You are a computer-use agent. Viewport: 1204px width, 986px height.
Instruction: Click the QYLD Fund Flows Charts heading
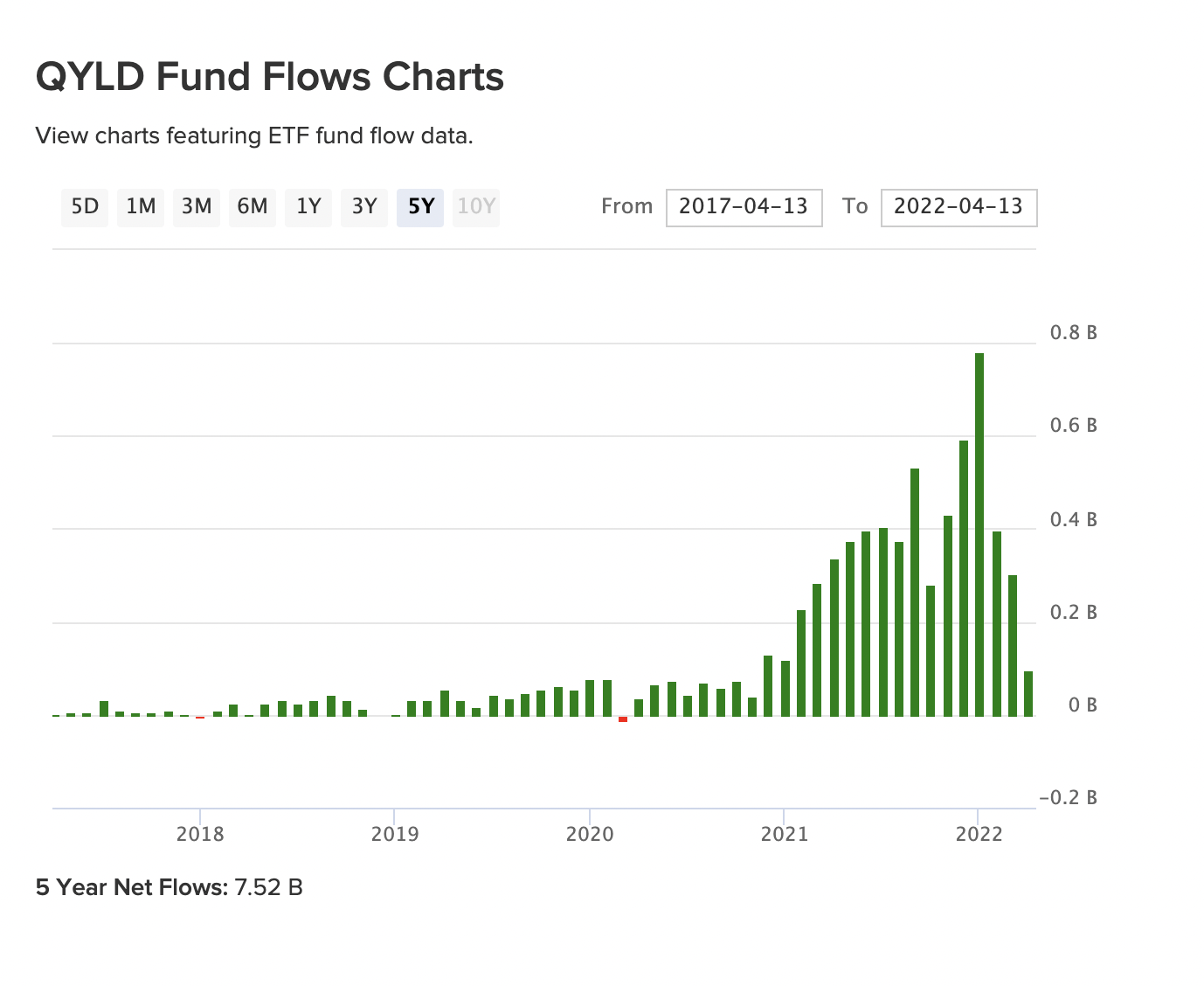tap(270, 77)
